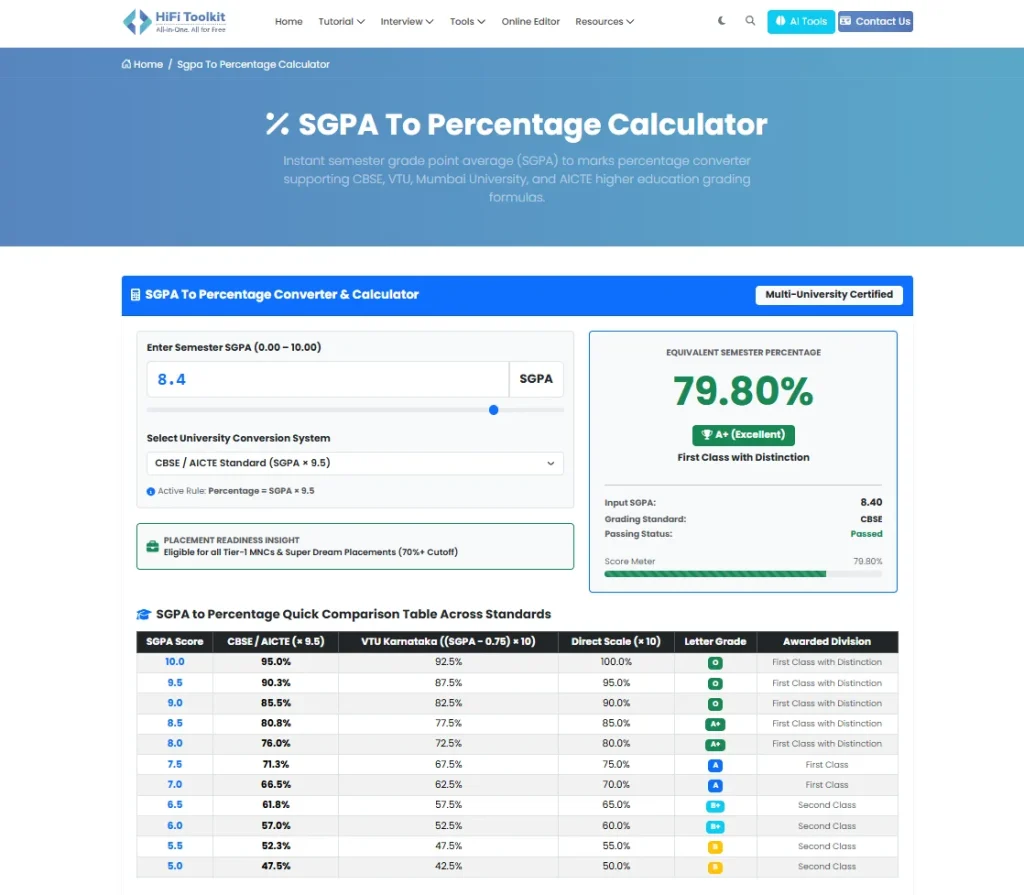Expand the Tutorial menu
This screenshot has height=895, width=1024.
pyautogui.click(x=342, y=22)
